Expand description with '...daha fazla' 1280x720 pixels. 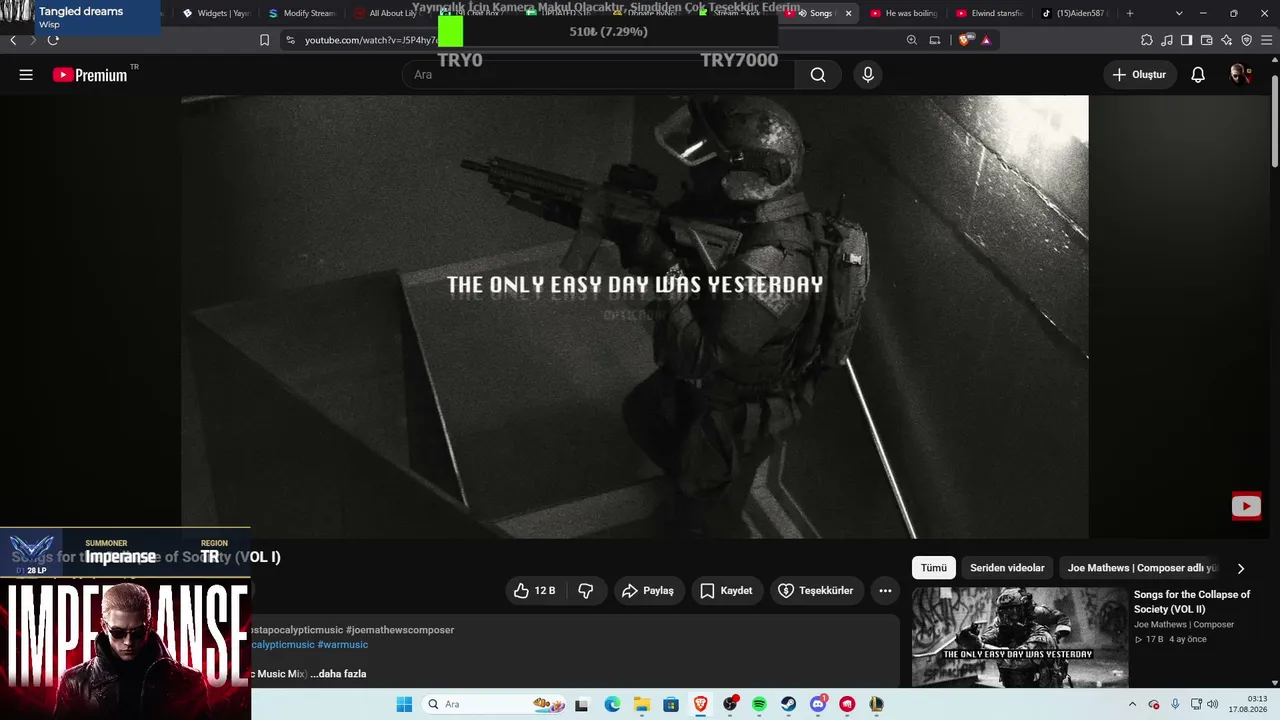338,674
